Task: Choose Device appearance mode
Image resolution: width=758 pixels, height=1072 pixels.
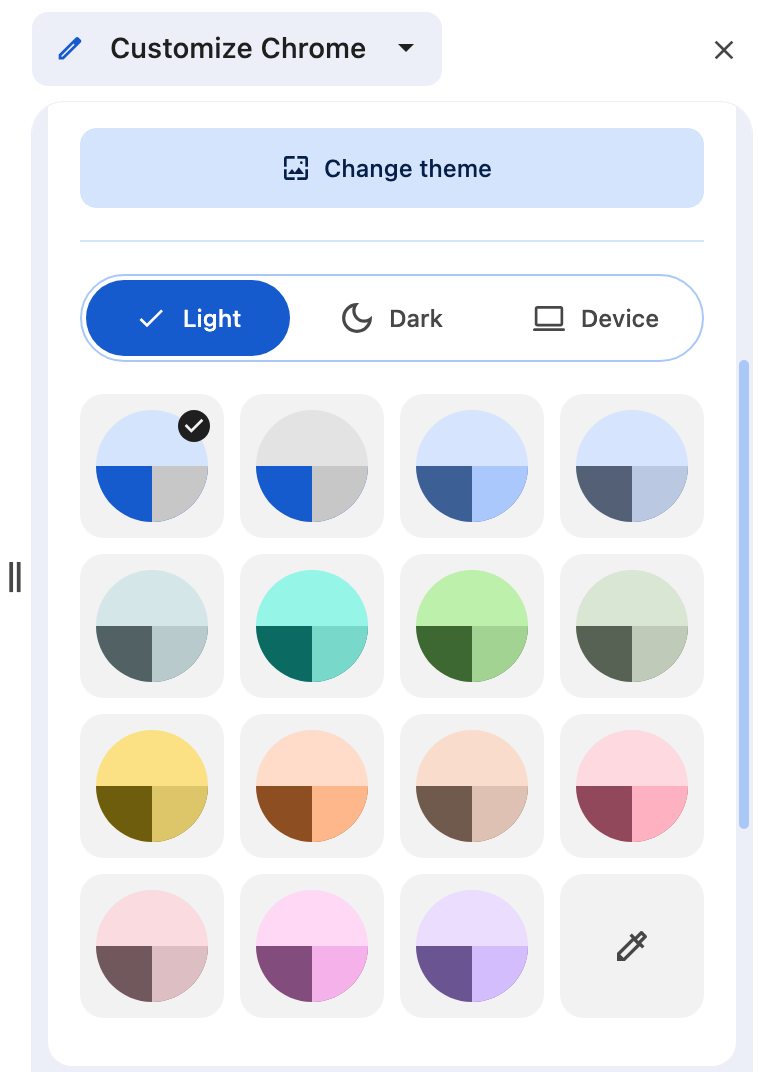Action: [x=595, y=318]
